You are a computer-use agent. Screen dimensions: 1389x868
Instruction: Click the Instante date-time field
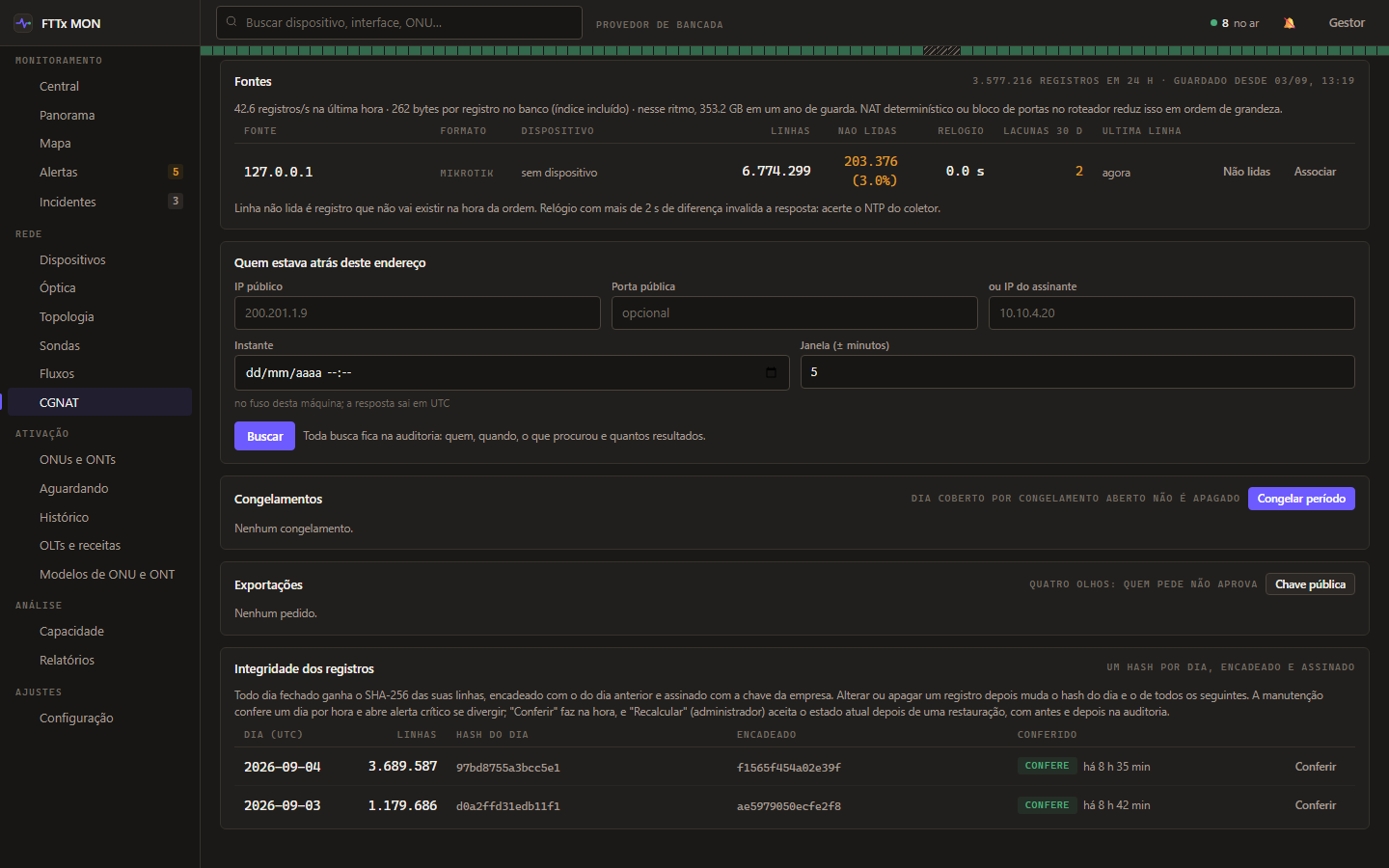(512, 372)
